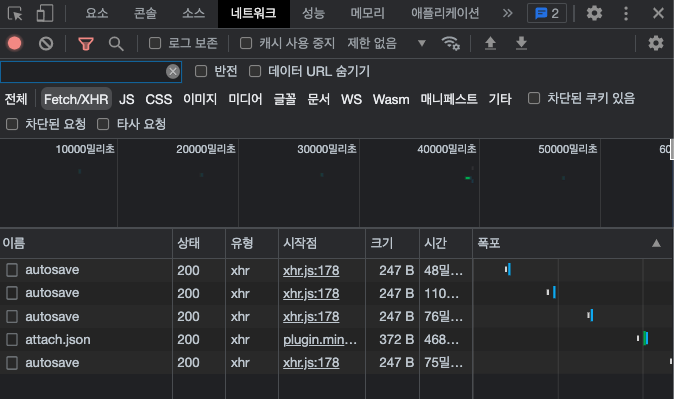The width and height of the screenshot is (674, 399).
Task: Close the DevTools panel
Action: [658, 13]
